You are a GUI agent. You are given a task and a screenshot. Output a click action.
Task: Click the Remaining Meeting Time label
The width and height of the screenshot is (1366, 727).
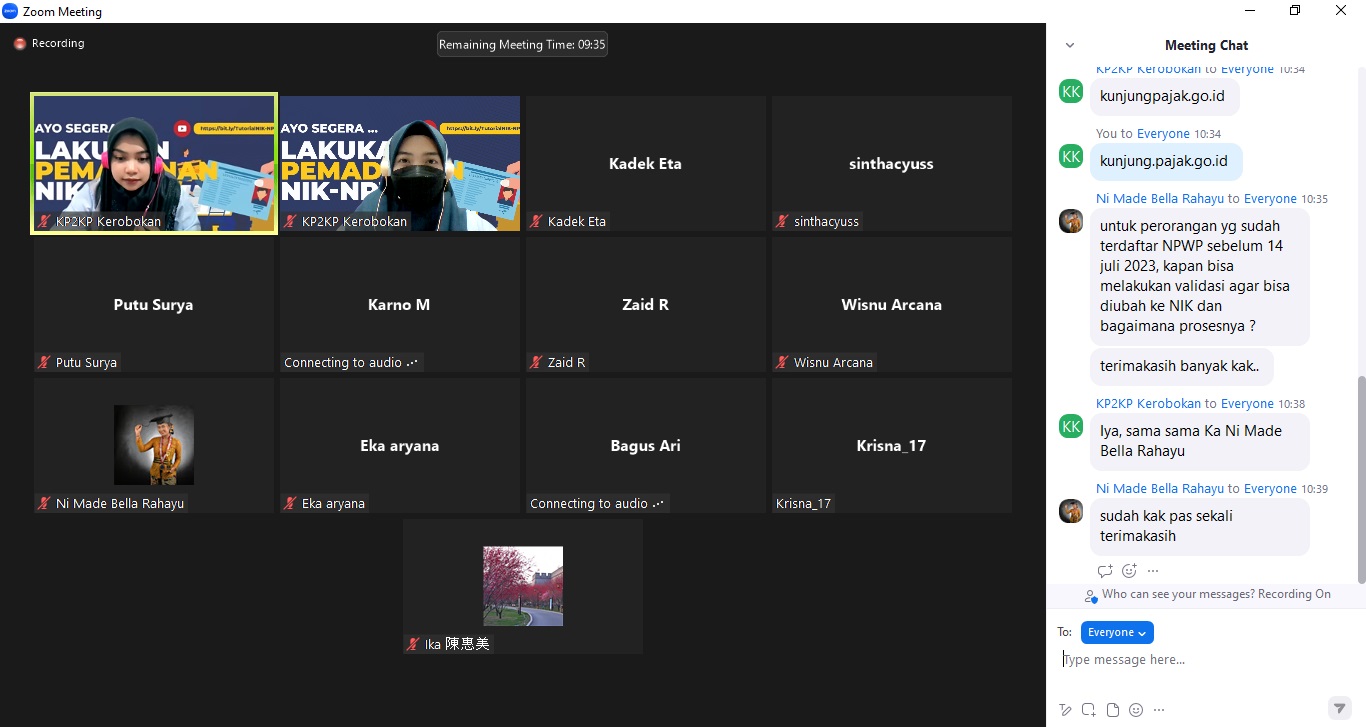click(522, 44)
